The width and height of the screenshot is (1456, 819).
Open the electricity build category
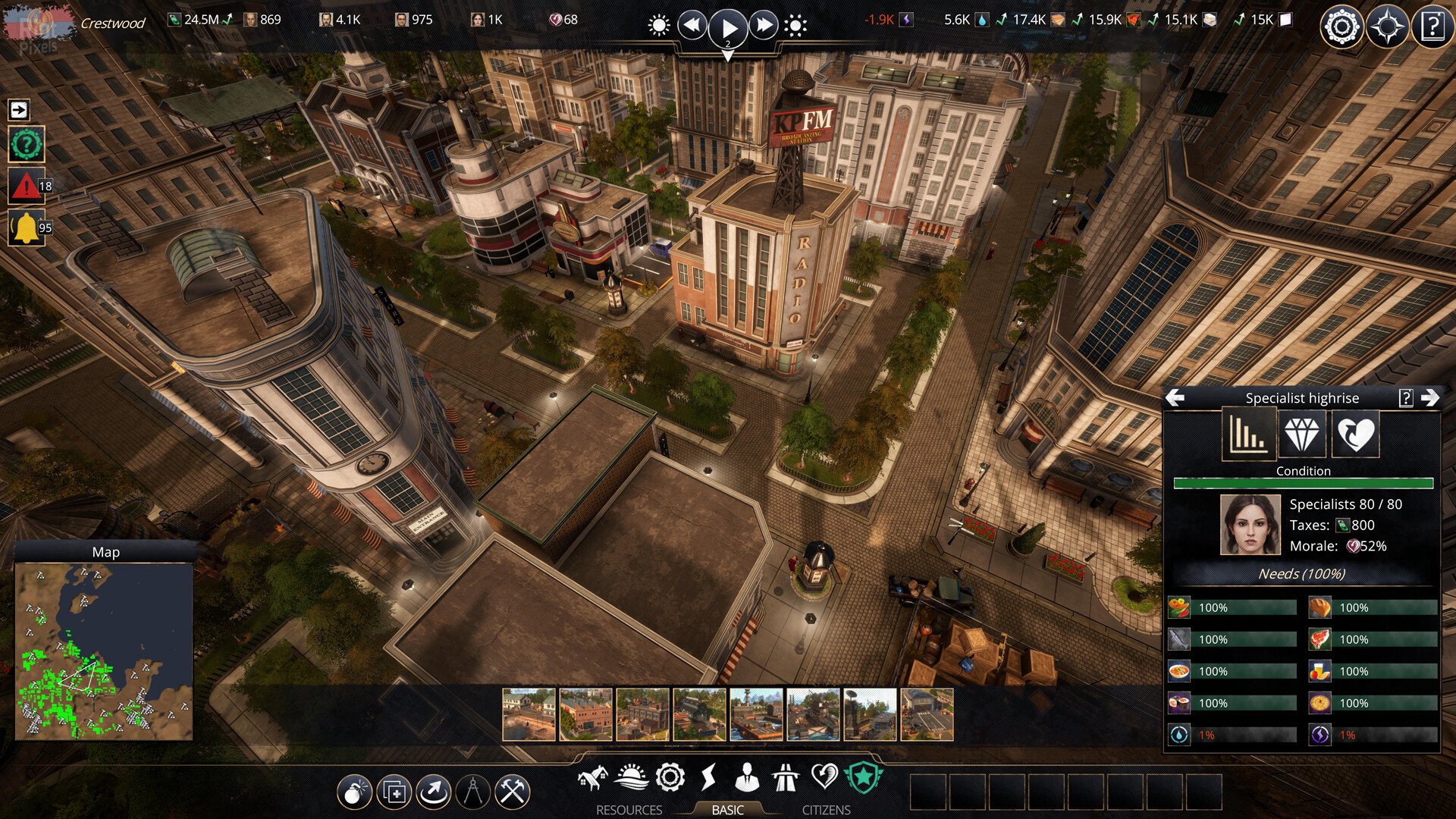pyautogui.click(x=710, y=778)
